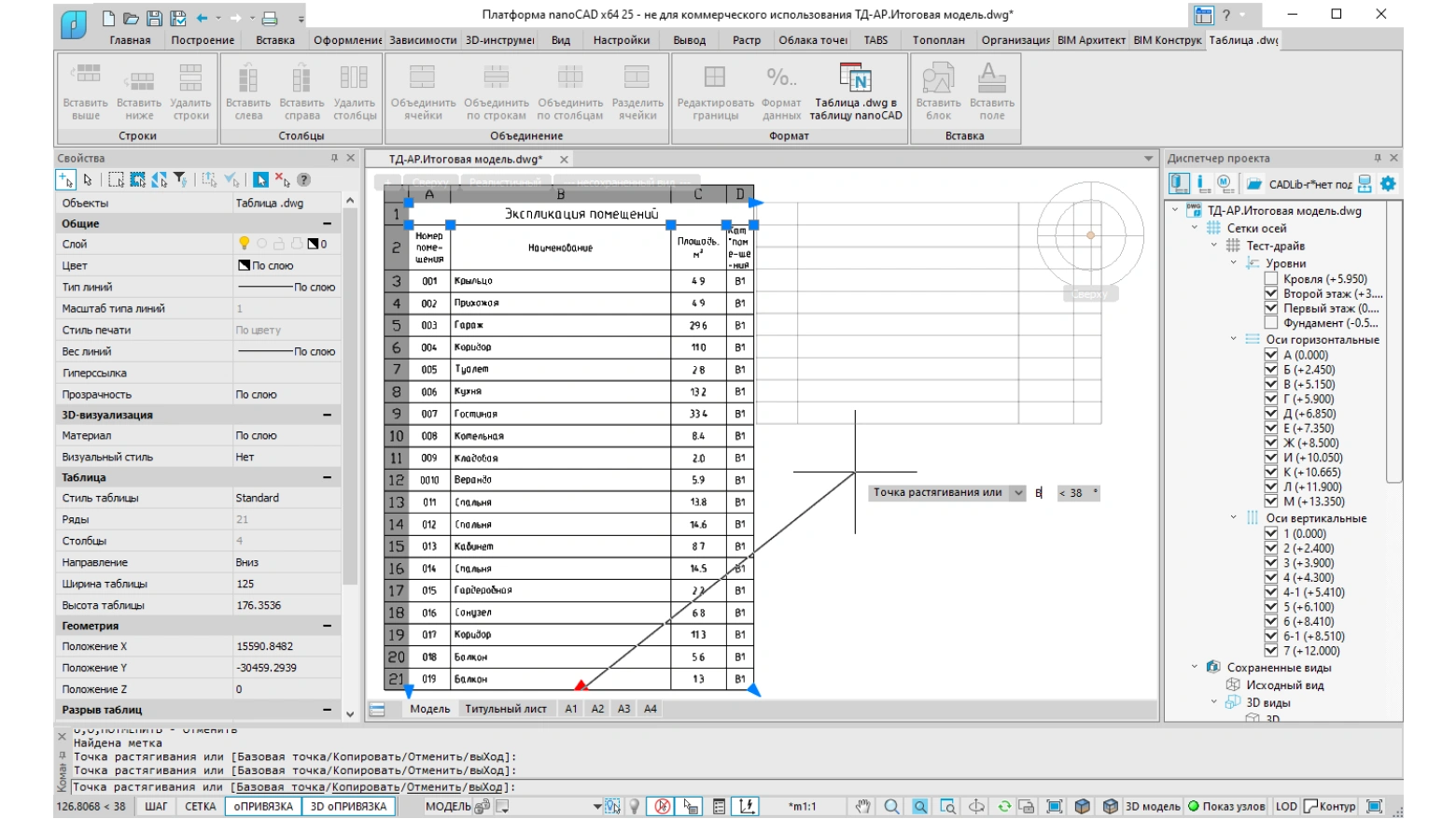Switch to Титульный лист layout tab
The height and width of the screenshot is (819, 1456).
click(506, 709)
